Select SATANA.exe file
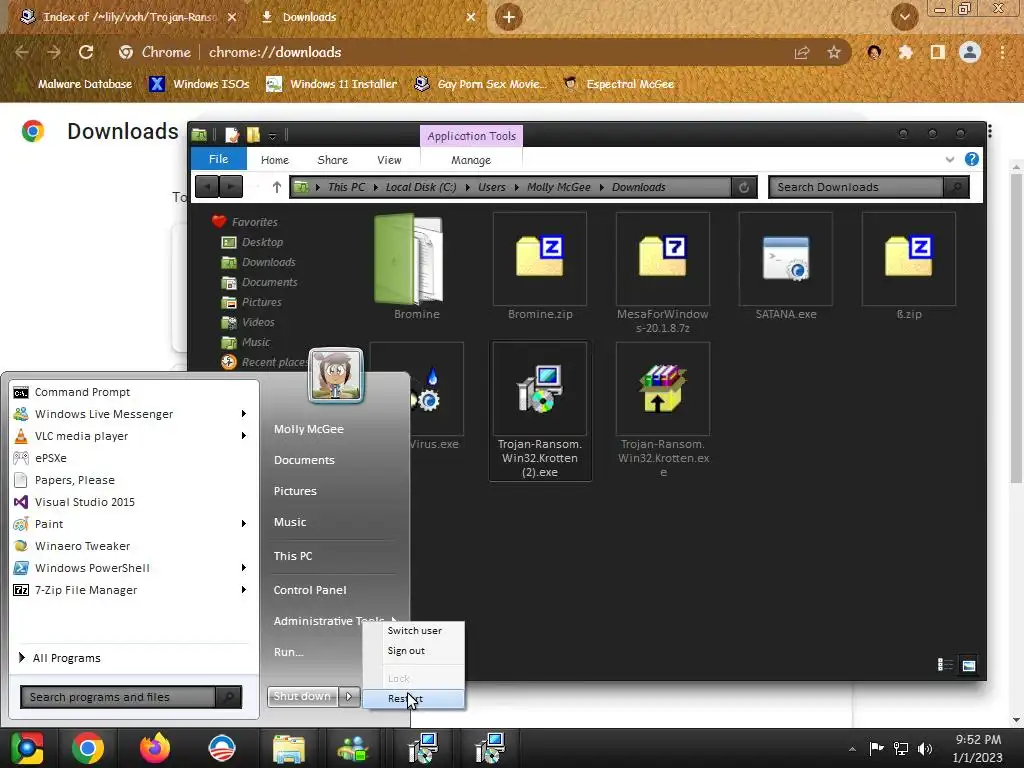The height and width of the screenshot is (768, 1024). pos(786,266)
